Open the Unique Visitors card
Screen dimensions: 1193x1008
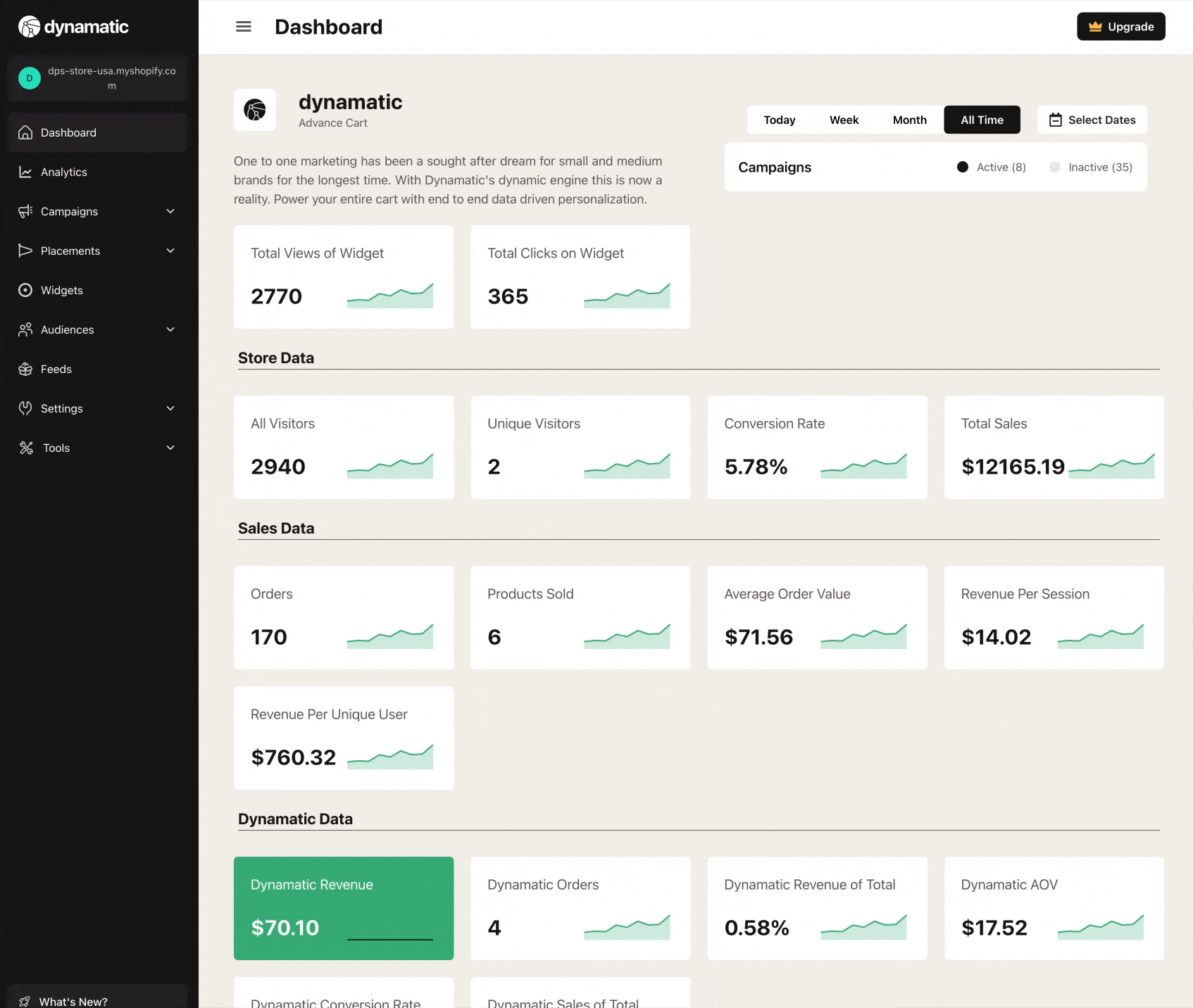580,447
